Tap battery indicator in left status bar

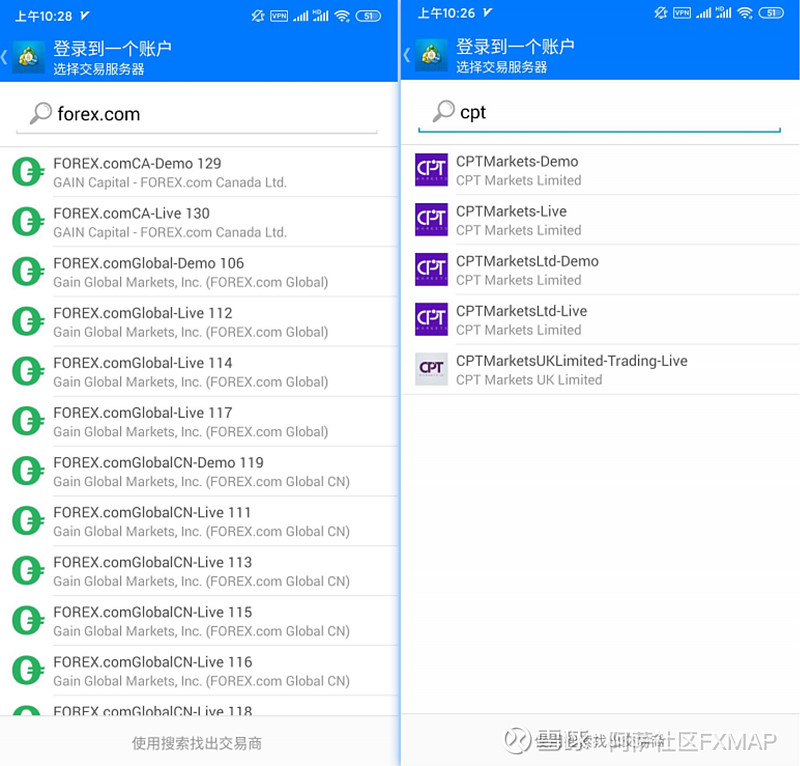(368, 16)
